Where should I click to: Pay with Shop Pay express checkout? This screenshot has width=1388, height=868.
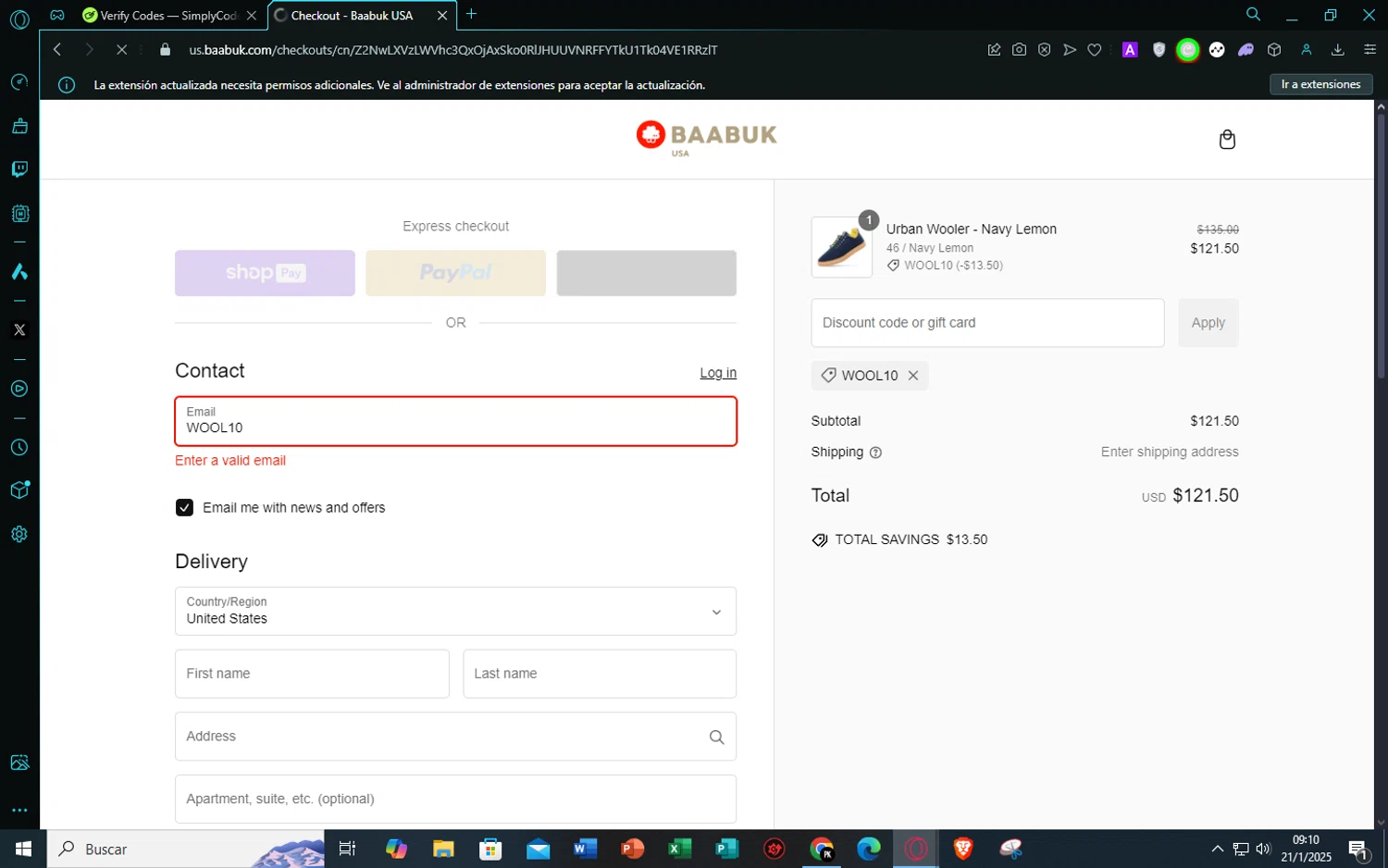(265, 273)
